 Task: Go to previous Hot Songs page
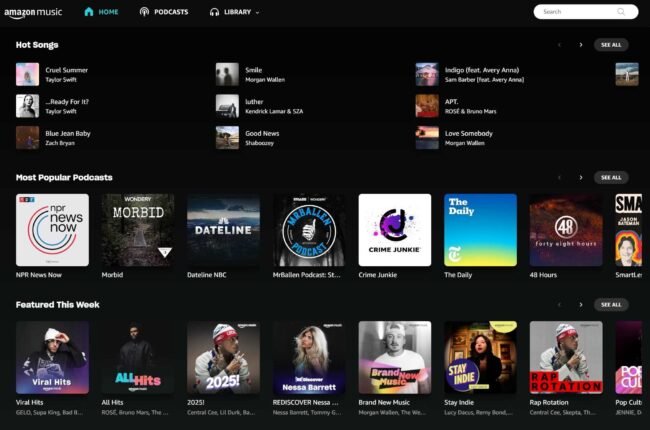tap(559, 45)
